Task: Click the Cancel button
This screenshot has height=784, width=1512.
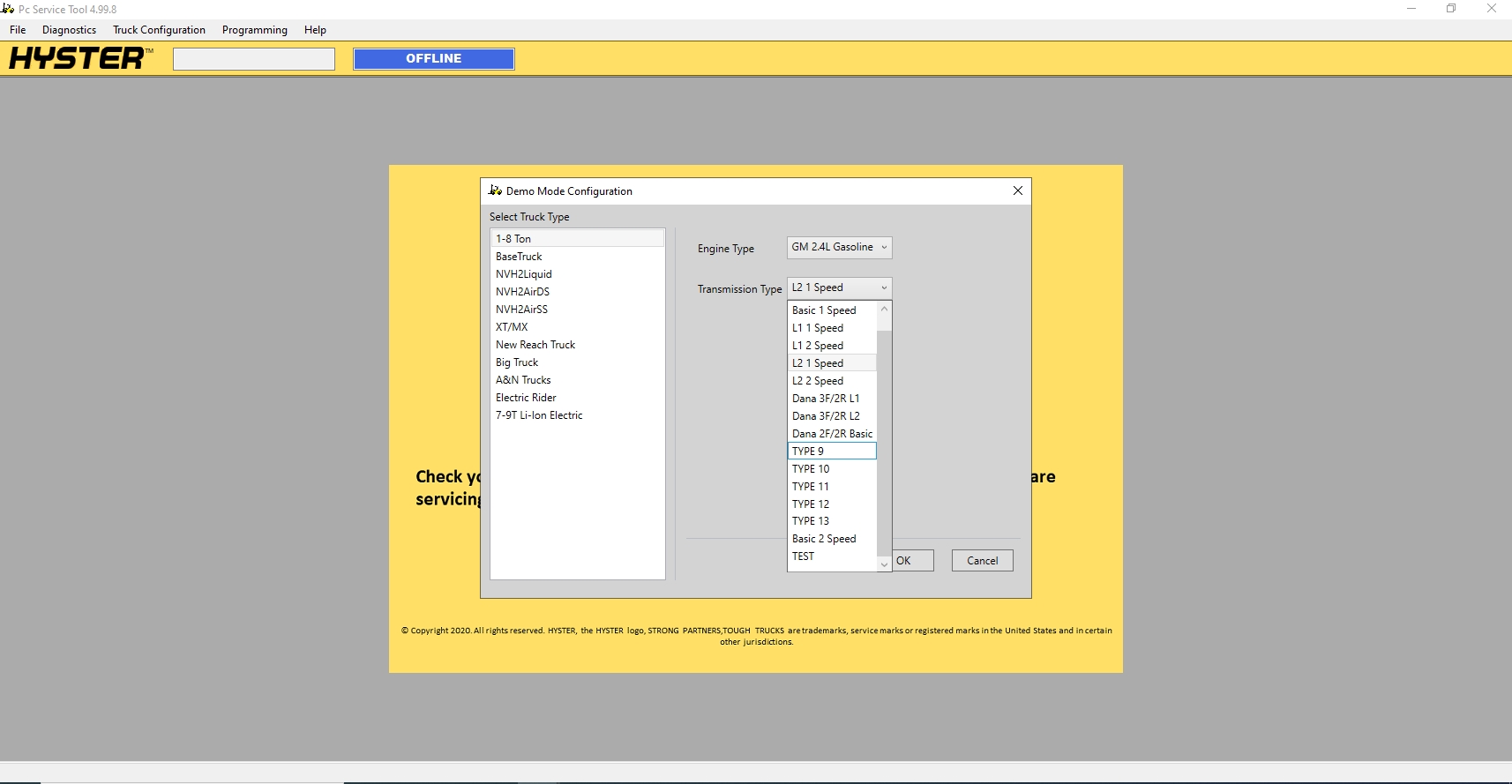Action: [983, 561]
